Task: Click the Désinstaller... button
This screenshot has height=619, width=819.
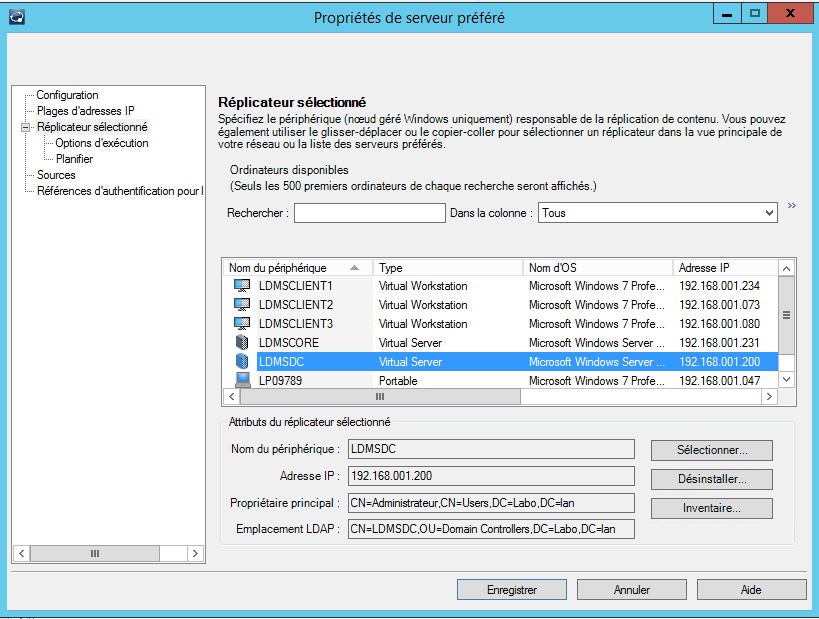Action: [711, 479]
